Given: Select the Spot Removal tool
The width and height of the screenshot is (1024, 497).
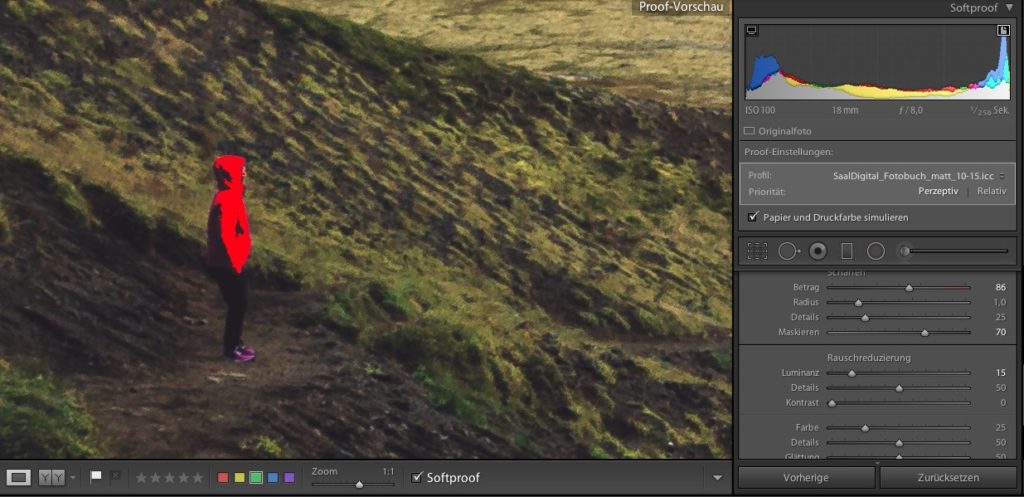Looking at the screenshot, I should coord(788,251).
